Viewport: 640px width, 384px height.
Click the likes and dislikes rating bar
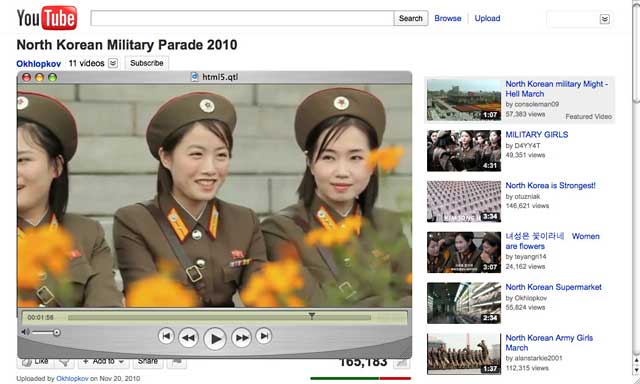[x=360, y=378]
